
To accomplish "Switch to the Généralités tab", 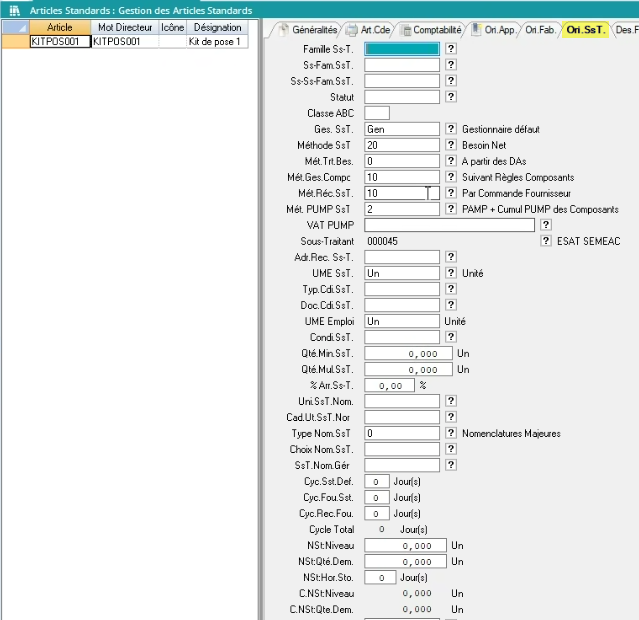I will click(x=308, y=30).
